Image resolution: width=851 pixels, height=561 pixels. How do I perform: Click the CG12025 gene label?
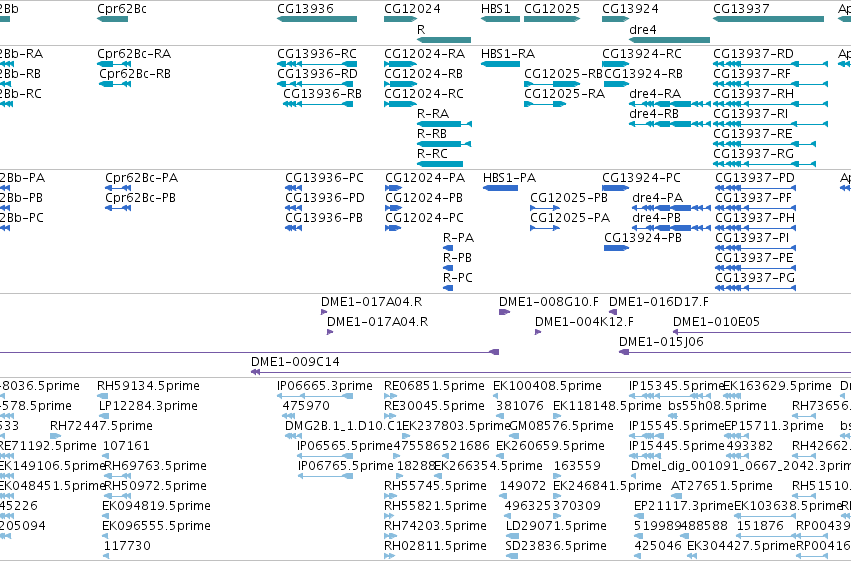tap(552, 9)
